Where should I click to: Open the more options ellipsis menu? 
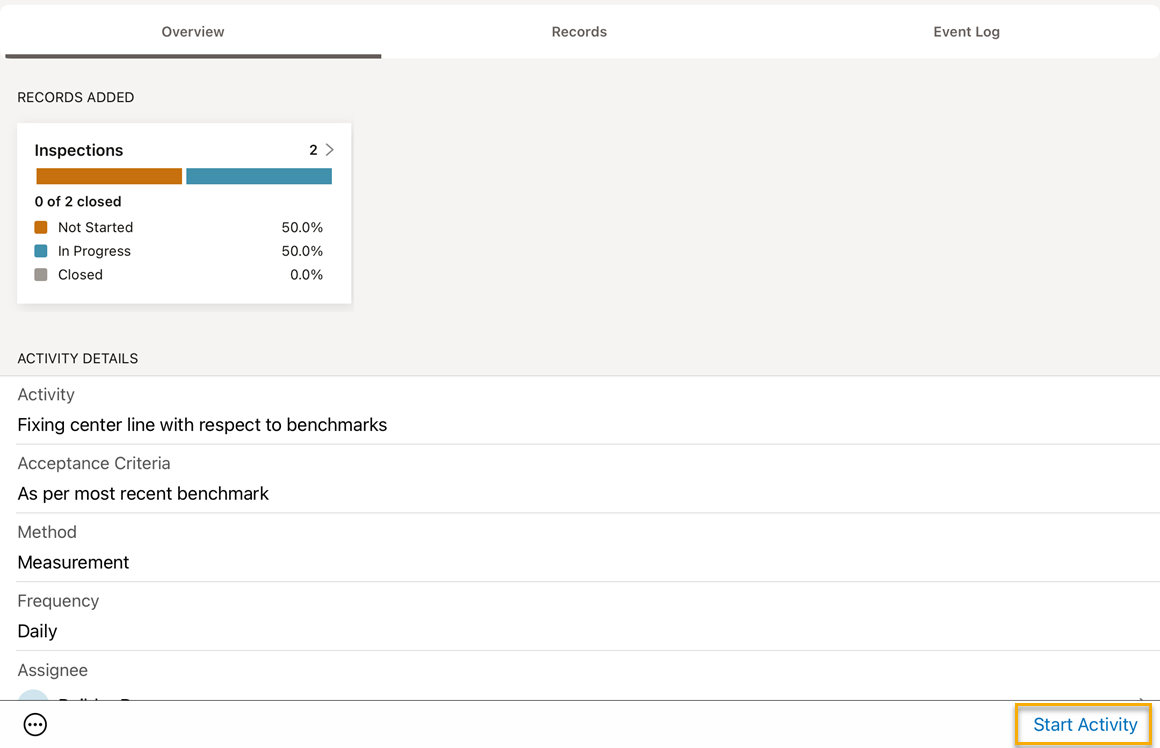click(35, 725)
